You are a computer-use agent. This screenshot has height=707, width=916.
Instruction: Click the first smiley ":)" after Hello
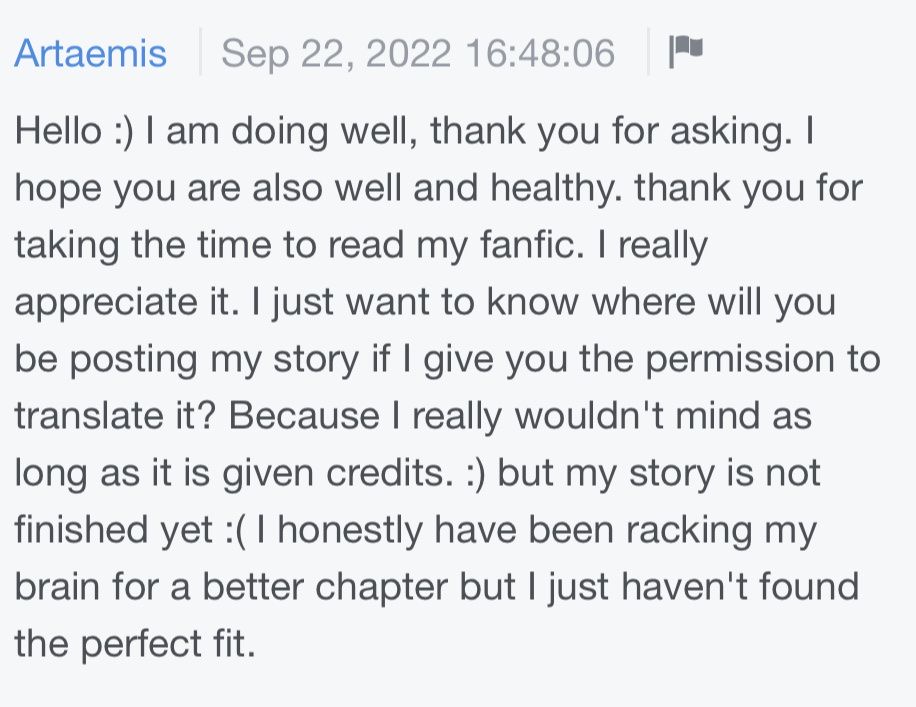pos(123,131)
